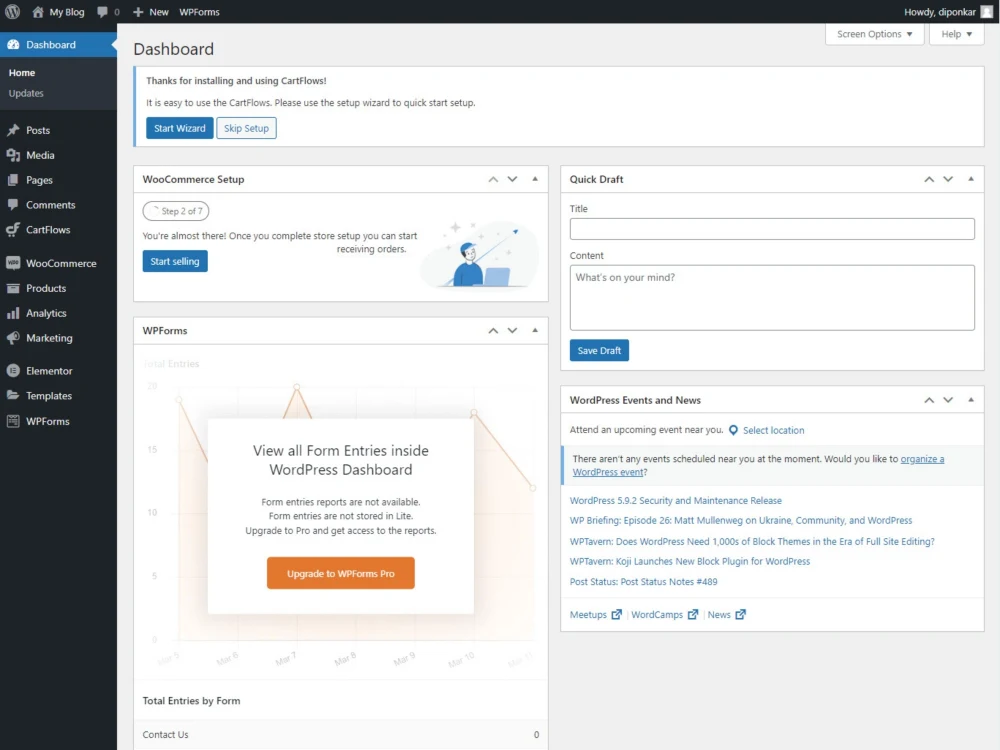Click the Pages icon in the sidebar
This screenshot has width=1000, height=750.
[x=13, y=180]
